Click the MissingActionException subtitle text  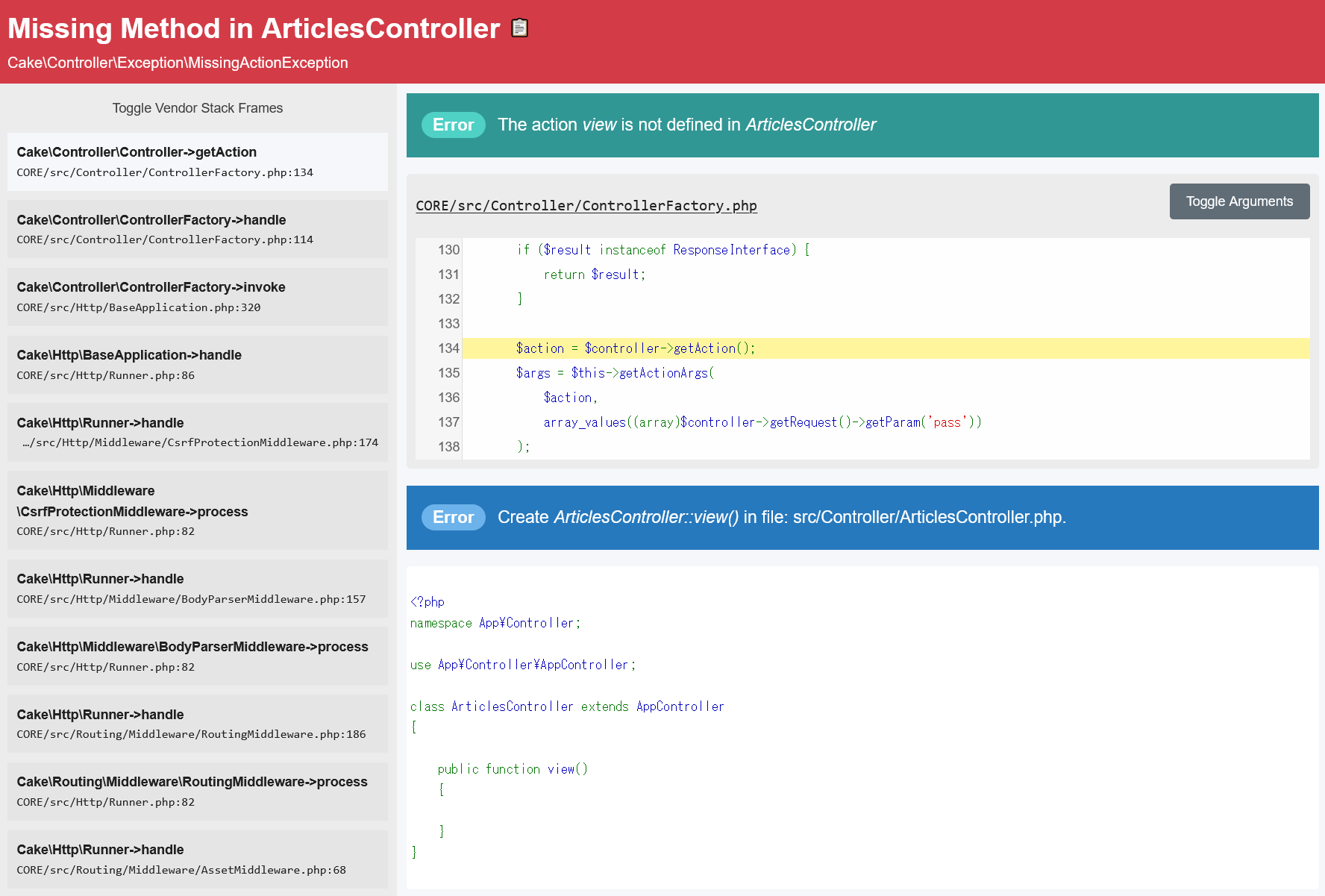178,63
